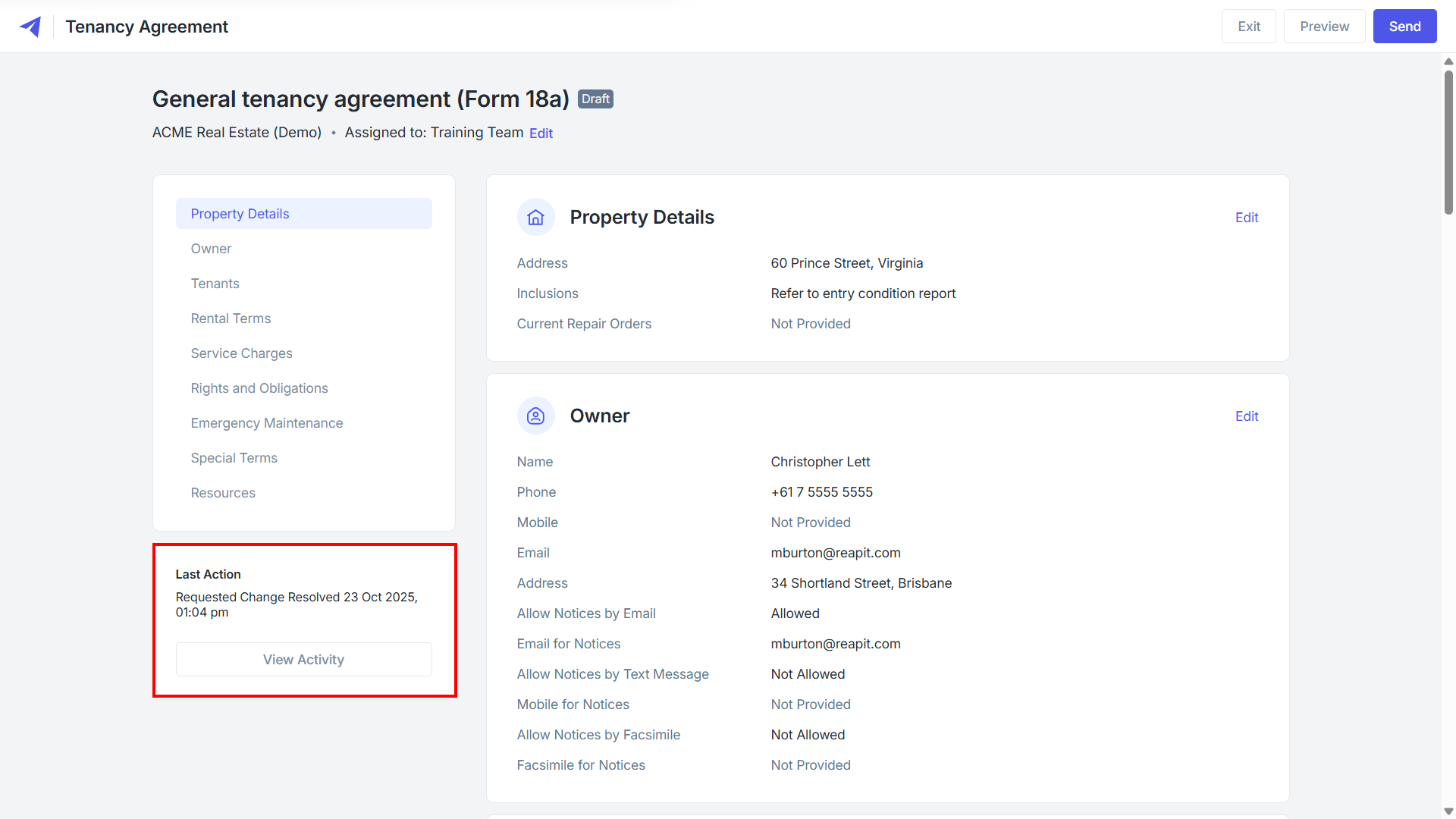Screen dimensions: 1456x819
Task: Click the Send button
Action: [1404, 27]
